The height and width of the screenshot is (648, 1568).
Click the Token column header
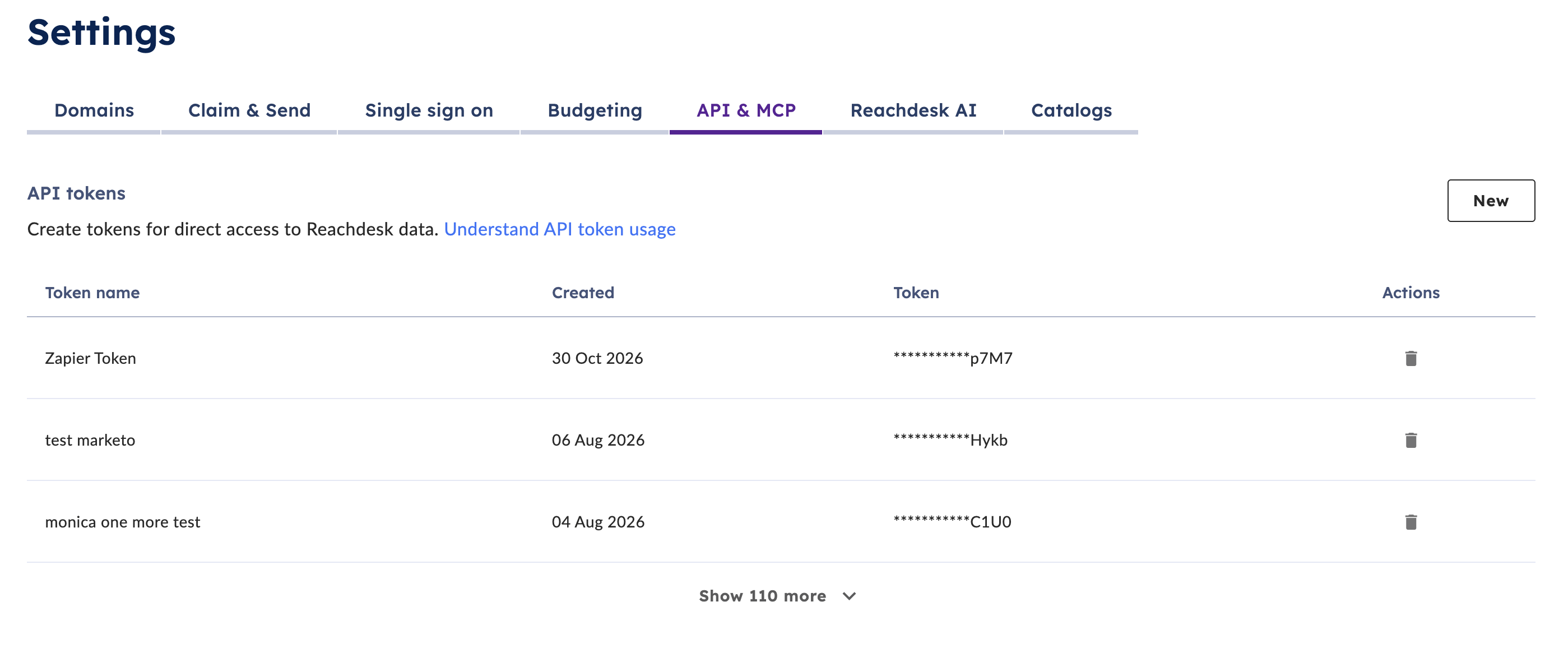(916, 293)
